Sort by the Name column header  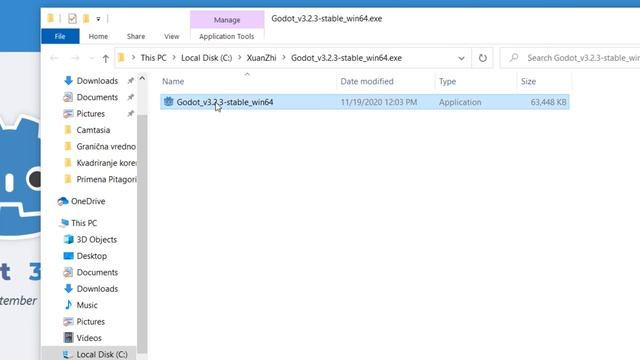pos(173,81)
